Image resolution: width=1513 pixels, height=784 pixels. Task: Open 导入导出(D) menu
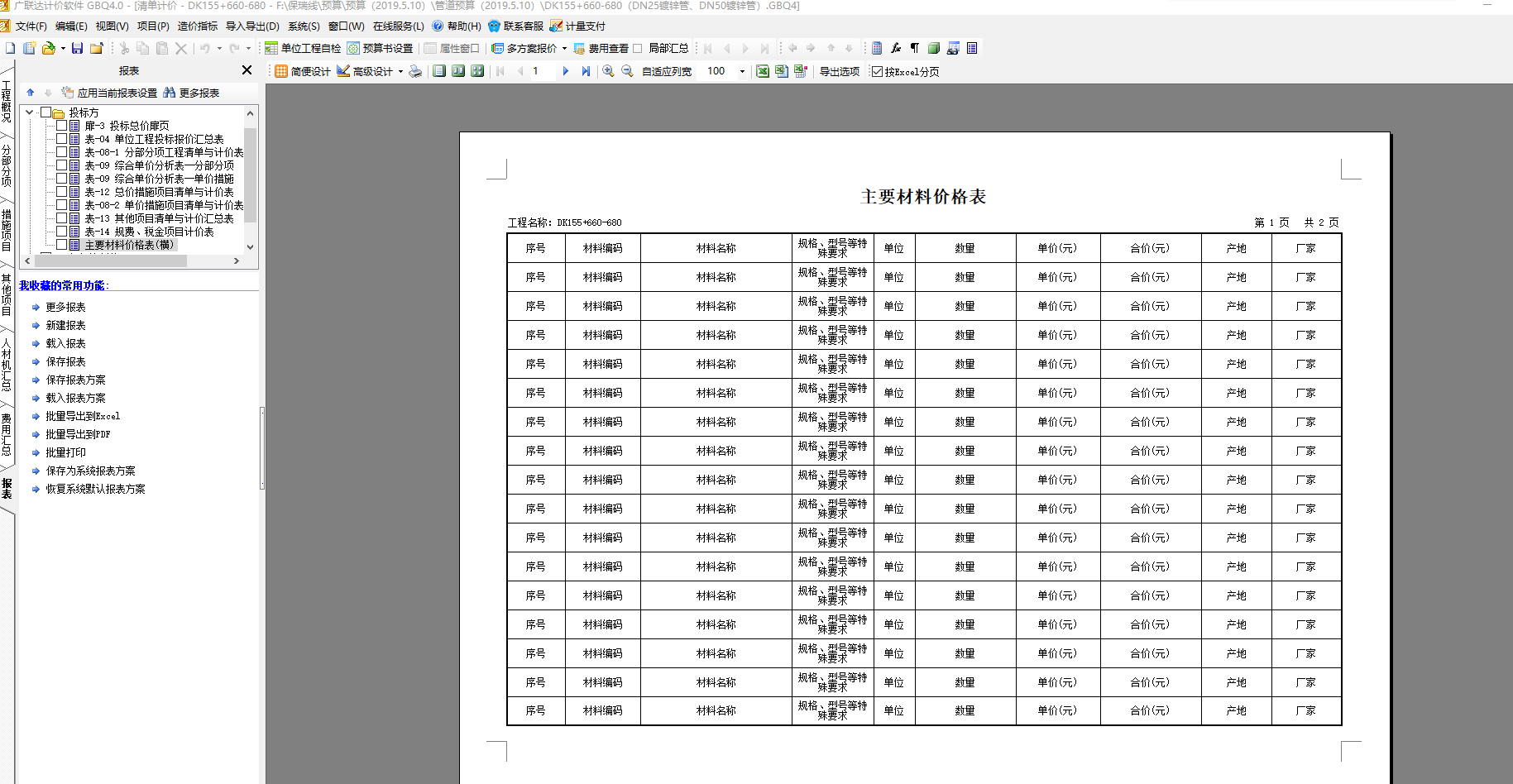252,26
